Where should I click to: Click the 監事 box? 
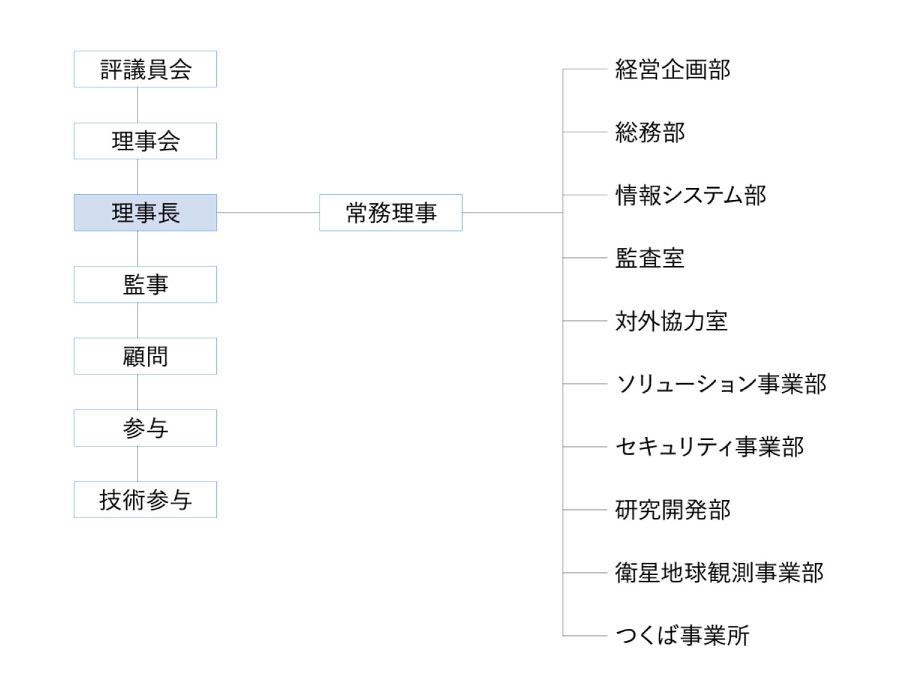pos(145,284)
